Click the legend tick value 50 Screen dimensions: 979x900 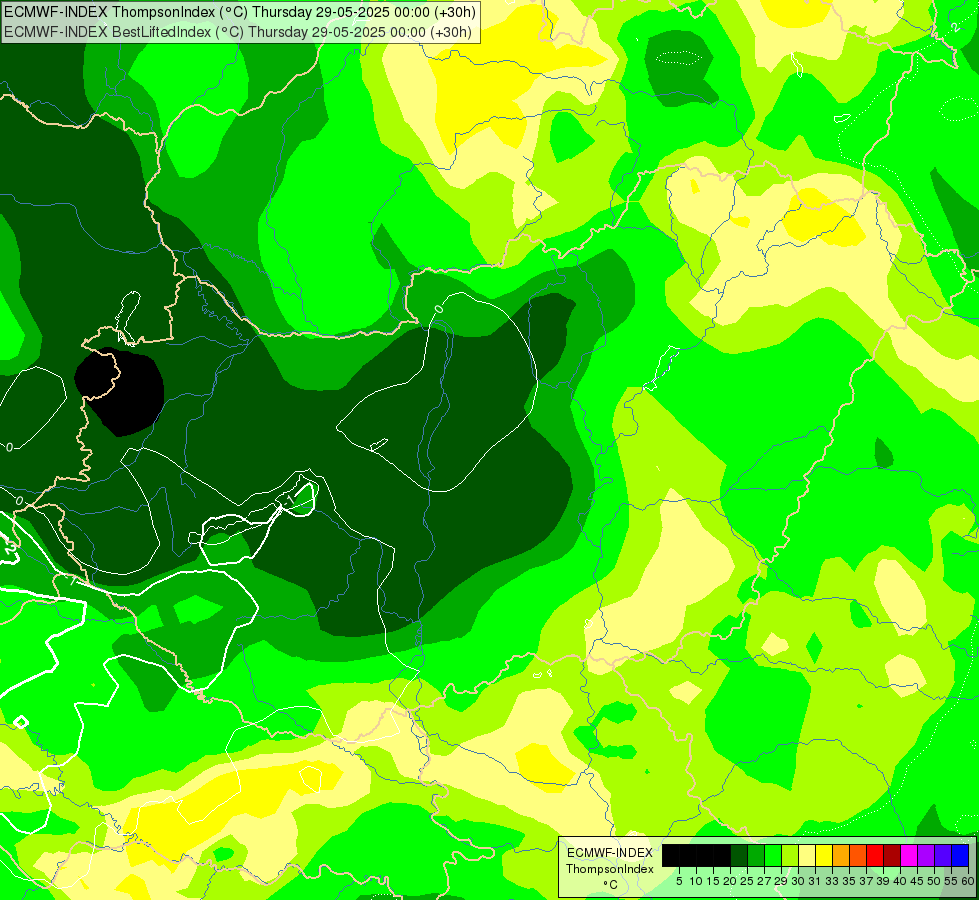pos(934,881)
